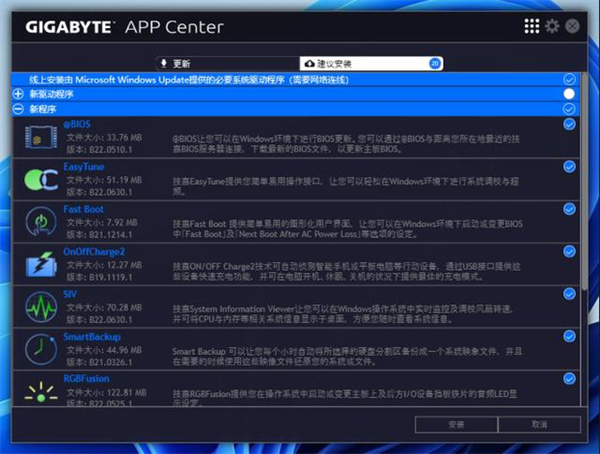The width and height of the screenshot is (600, 454).
Task: Open the apps grid view icon
Action: click(x=532, y=26)
